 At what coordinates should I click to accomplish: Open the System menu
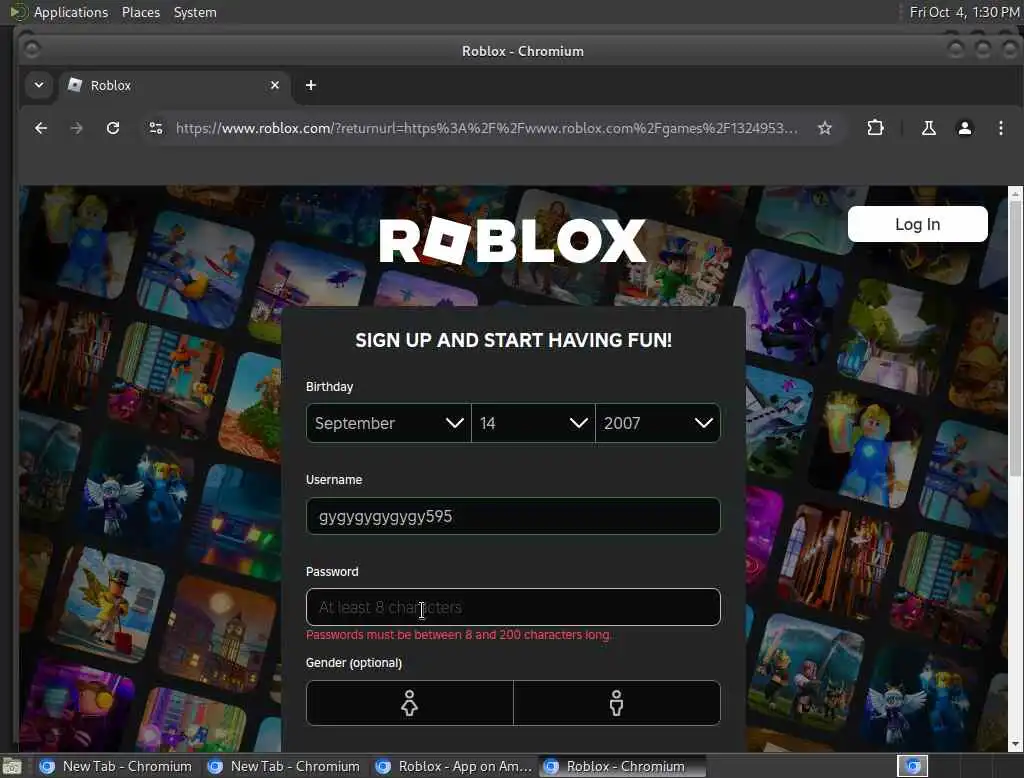[195, 12]
